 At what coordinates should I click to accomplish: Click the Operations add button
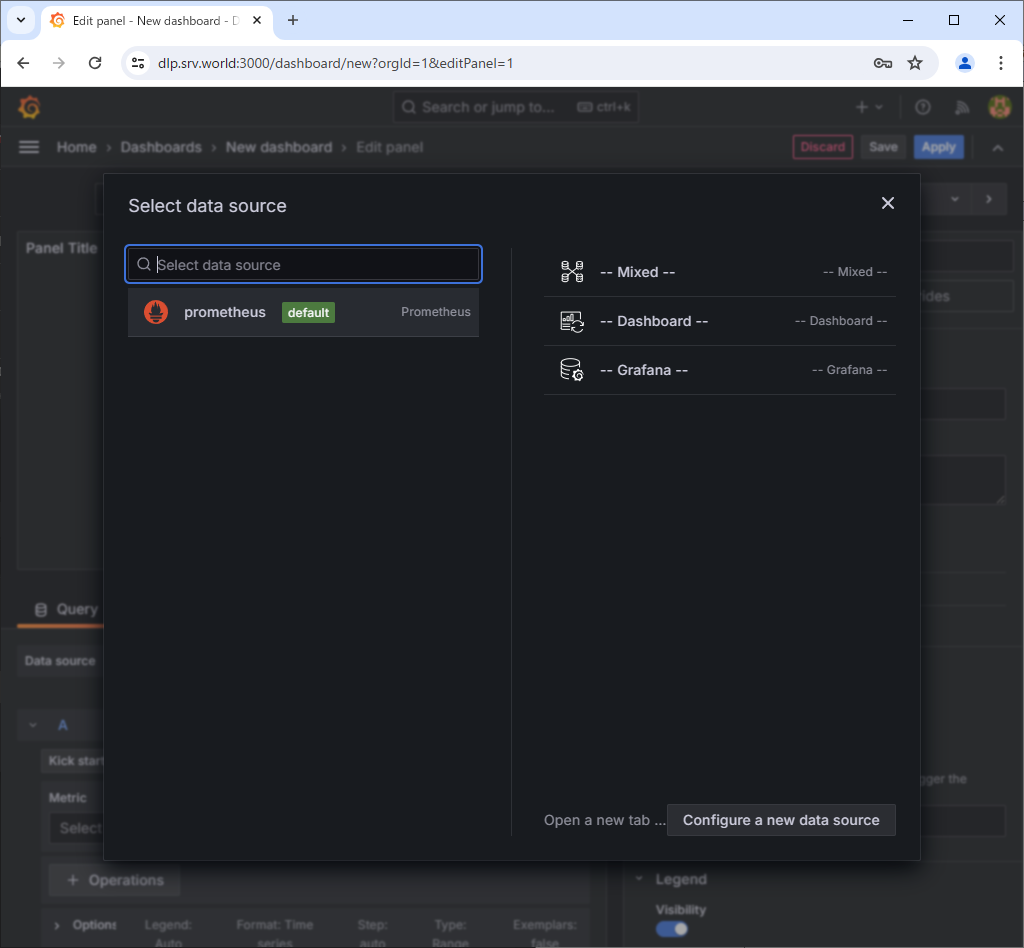tap(115, 880)
